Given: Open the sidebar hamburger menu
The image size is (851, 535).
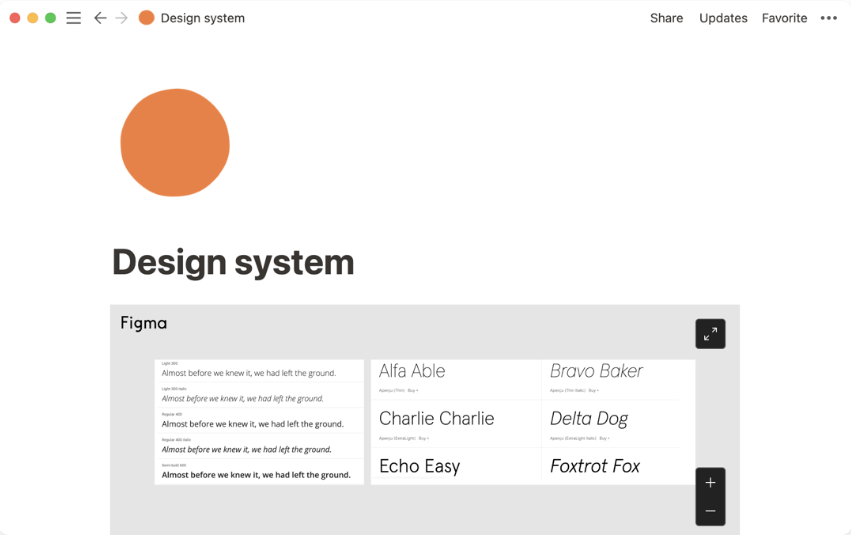Looking at the screenshot, I should (x=73, y=18).
